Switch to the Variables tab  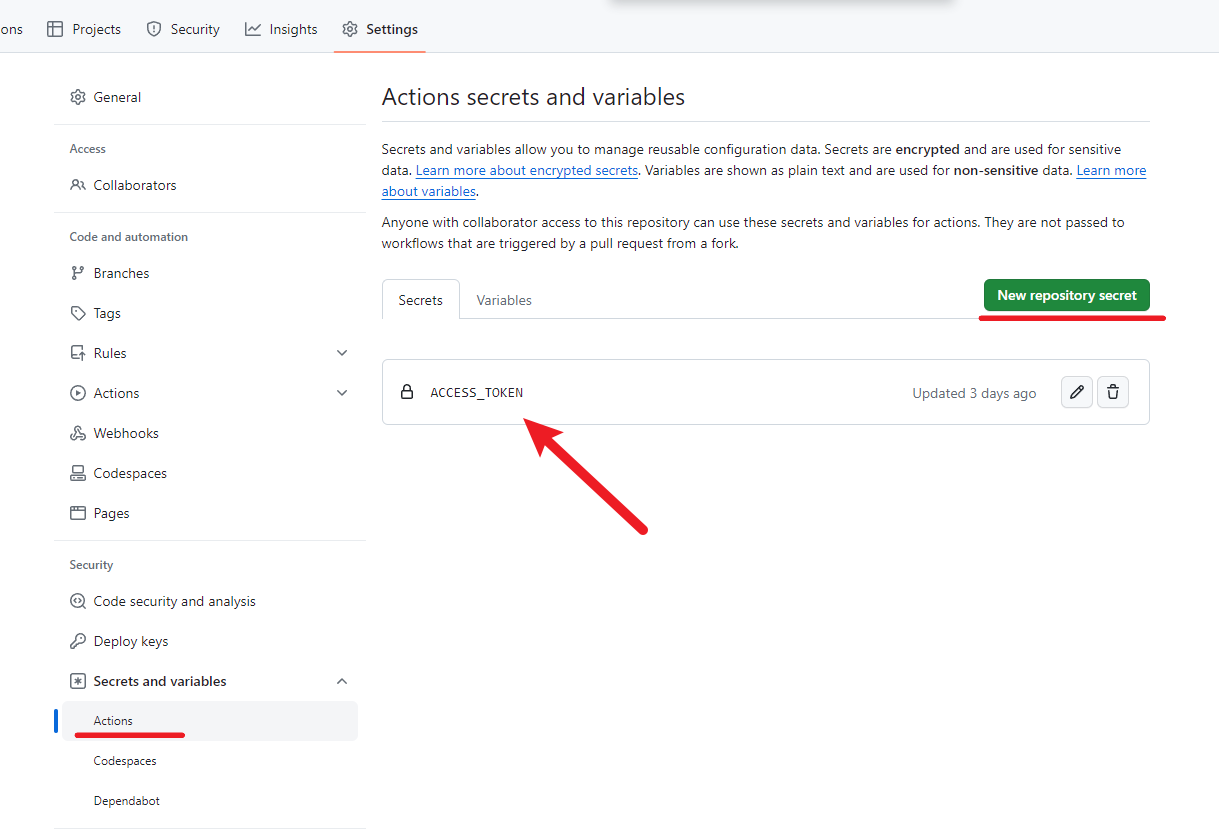504,300
